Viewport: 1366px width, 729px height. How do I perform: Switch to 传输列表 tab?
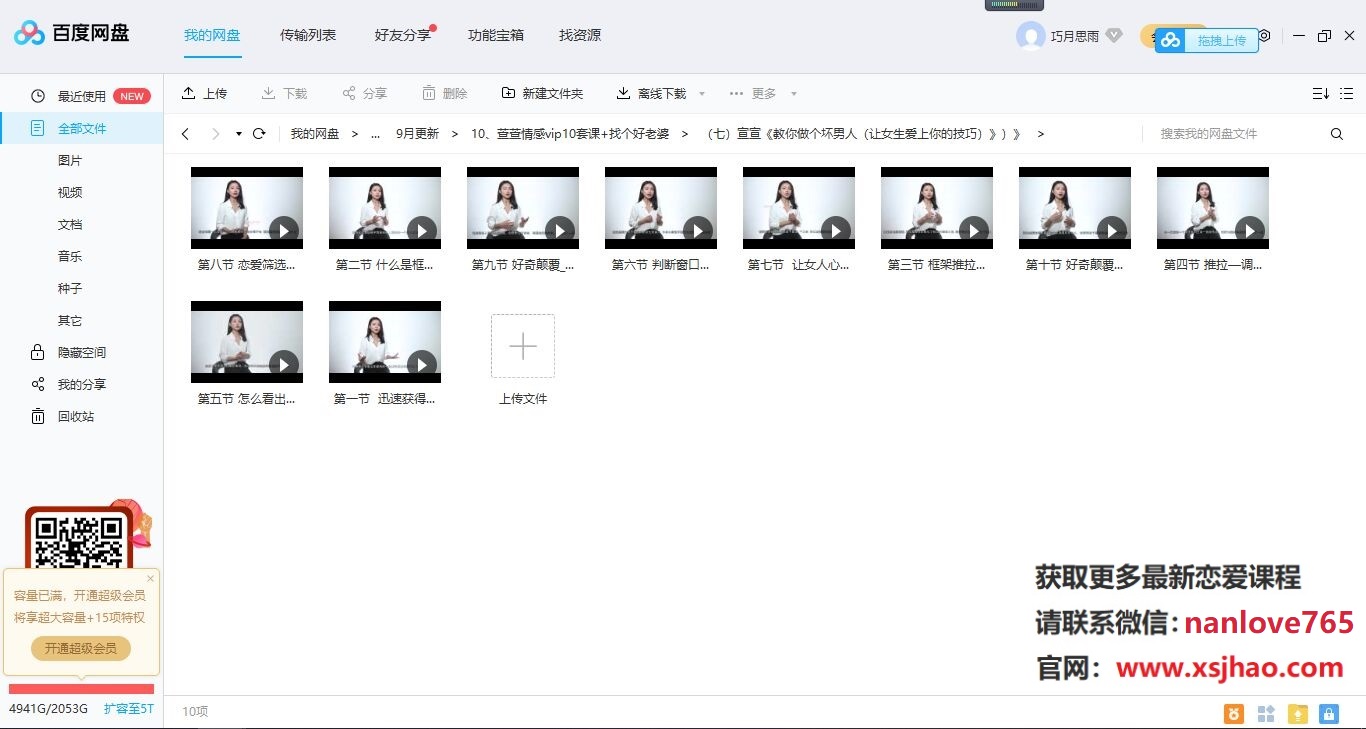coord(308,35)
